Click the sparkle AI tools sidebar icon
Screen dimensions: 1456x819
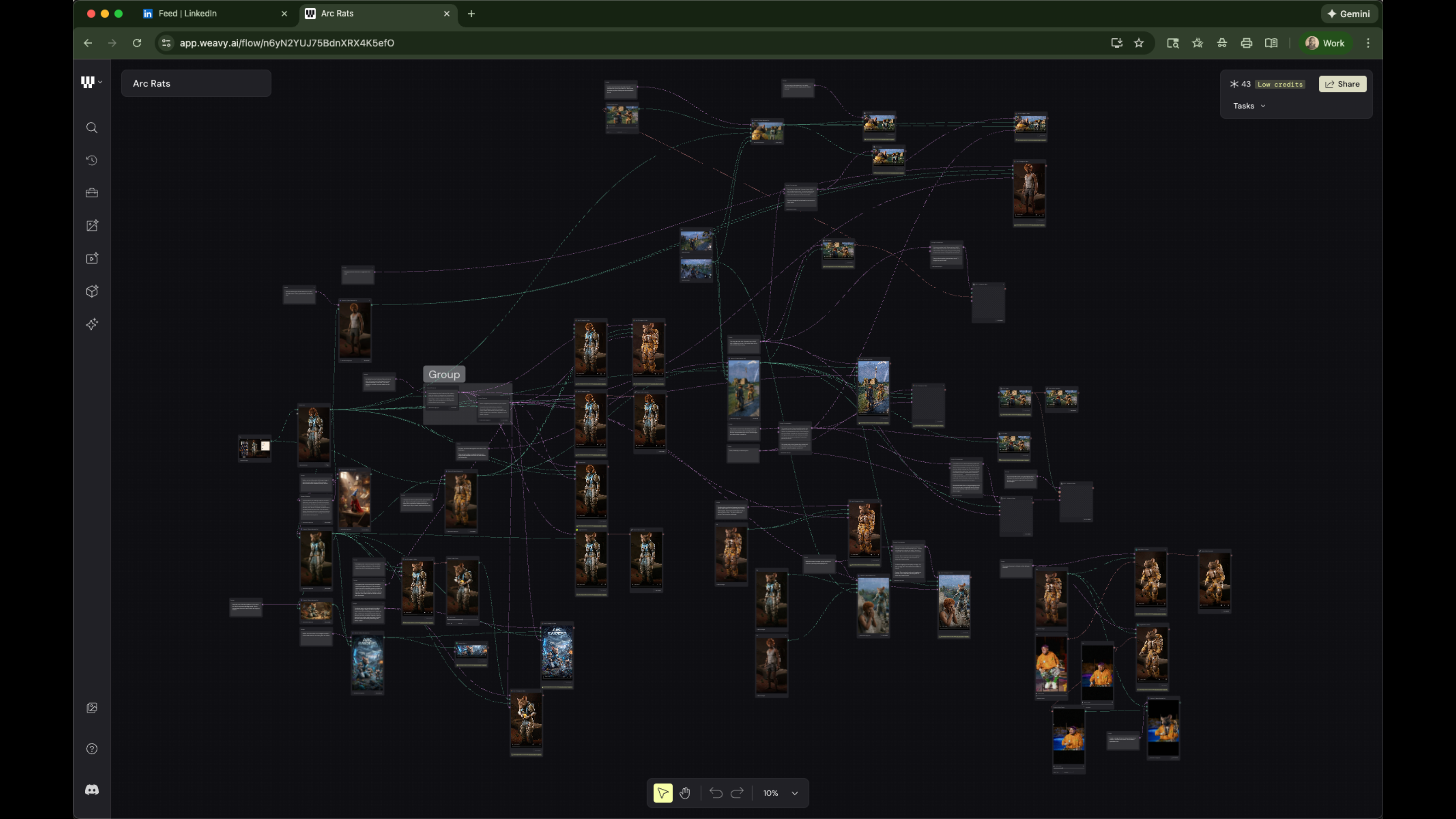(91, 324)
